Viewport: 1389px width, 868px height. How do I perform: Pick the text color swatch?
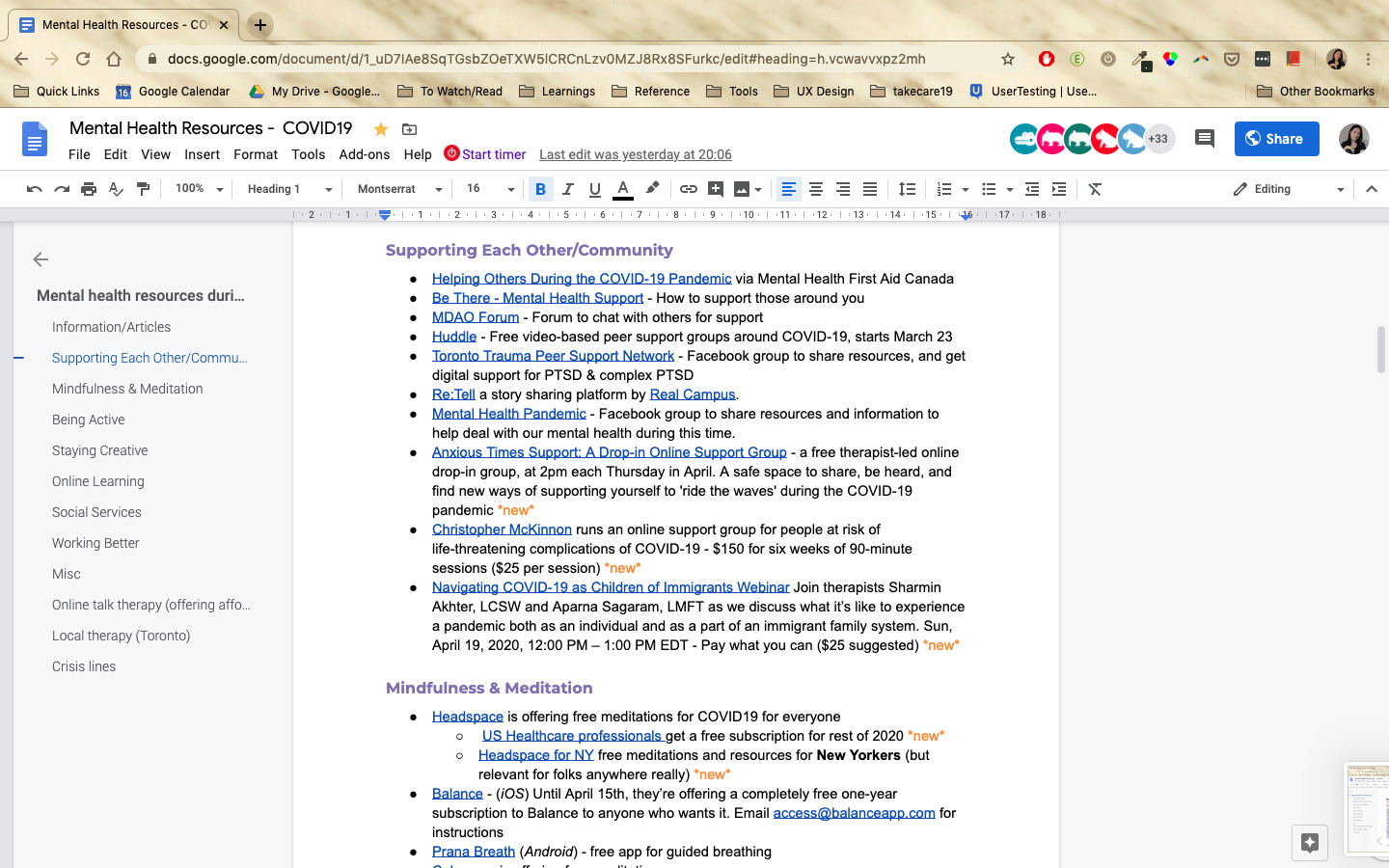[x=623, y=189]
